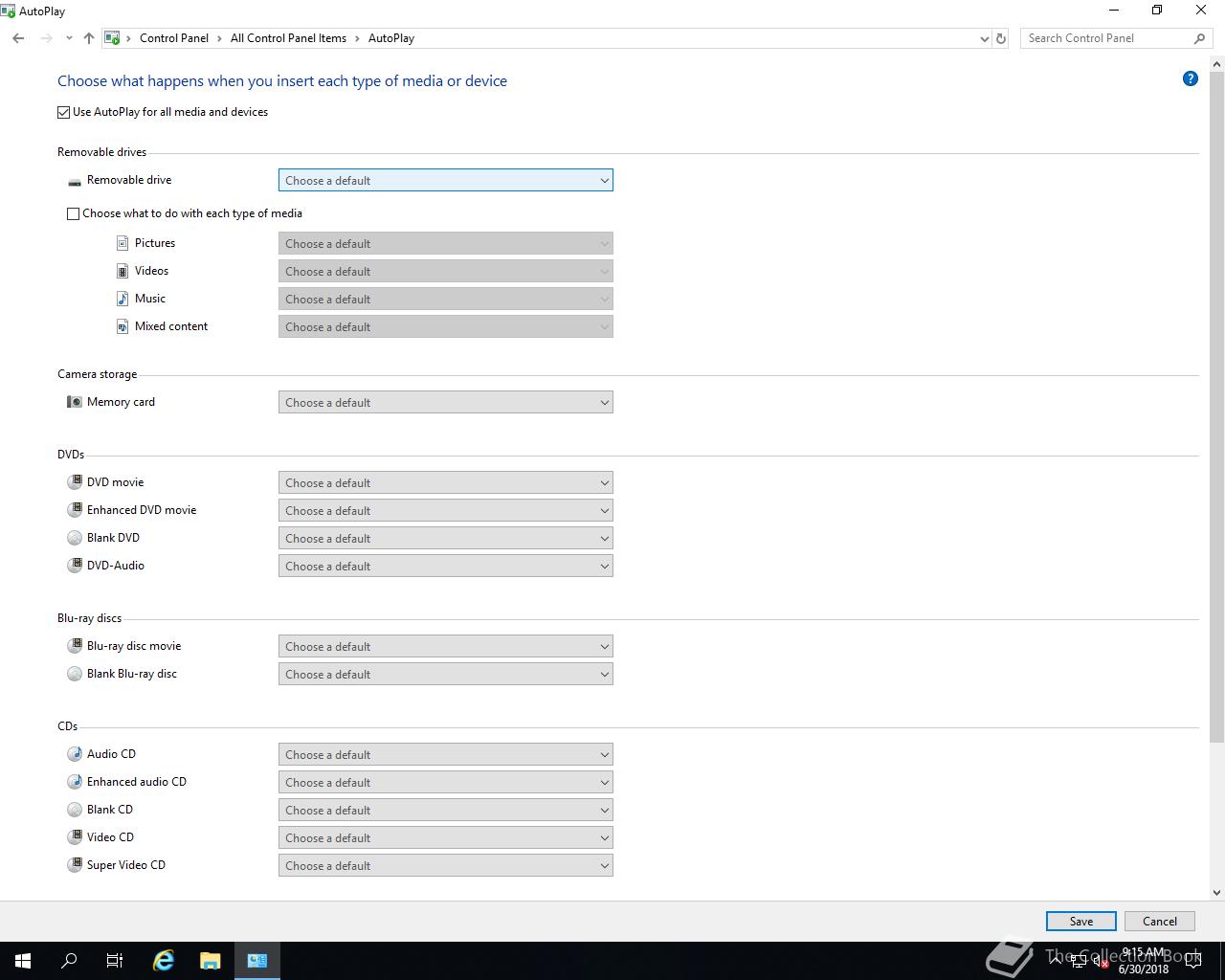Navigate to All Control Panel Items breadcrumb
The width and height of the screenshot is (1225, 980).
(x=288, y=38)
